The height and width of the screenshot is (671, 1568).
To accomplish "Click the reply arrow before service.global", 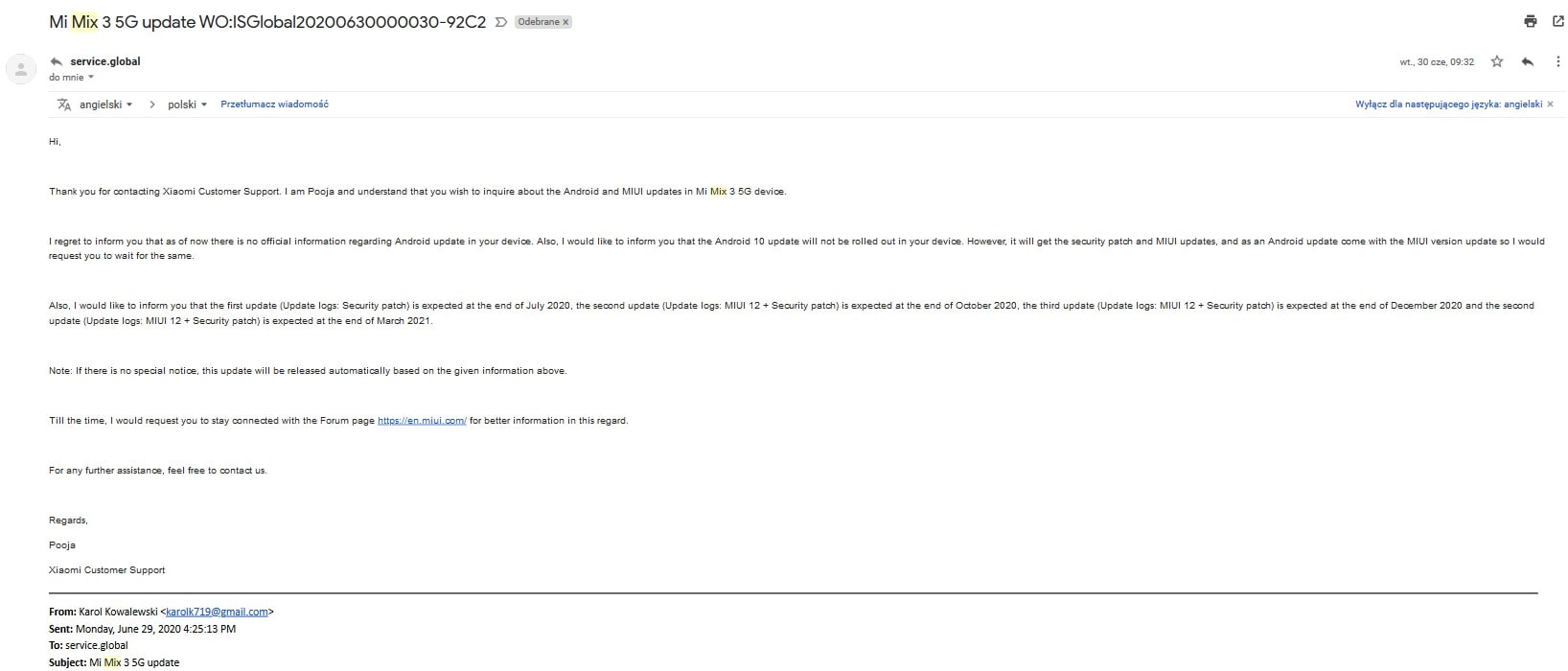I will pyautogui.click(x=57, y=61).
